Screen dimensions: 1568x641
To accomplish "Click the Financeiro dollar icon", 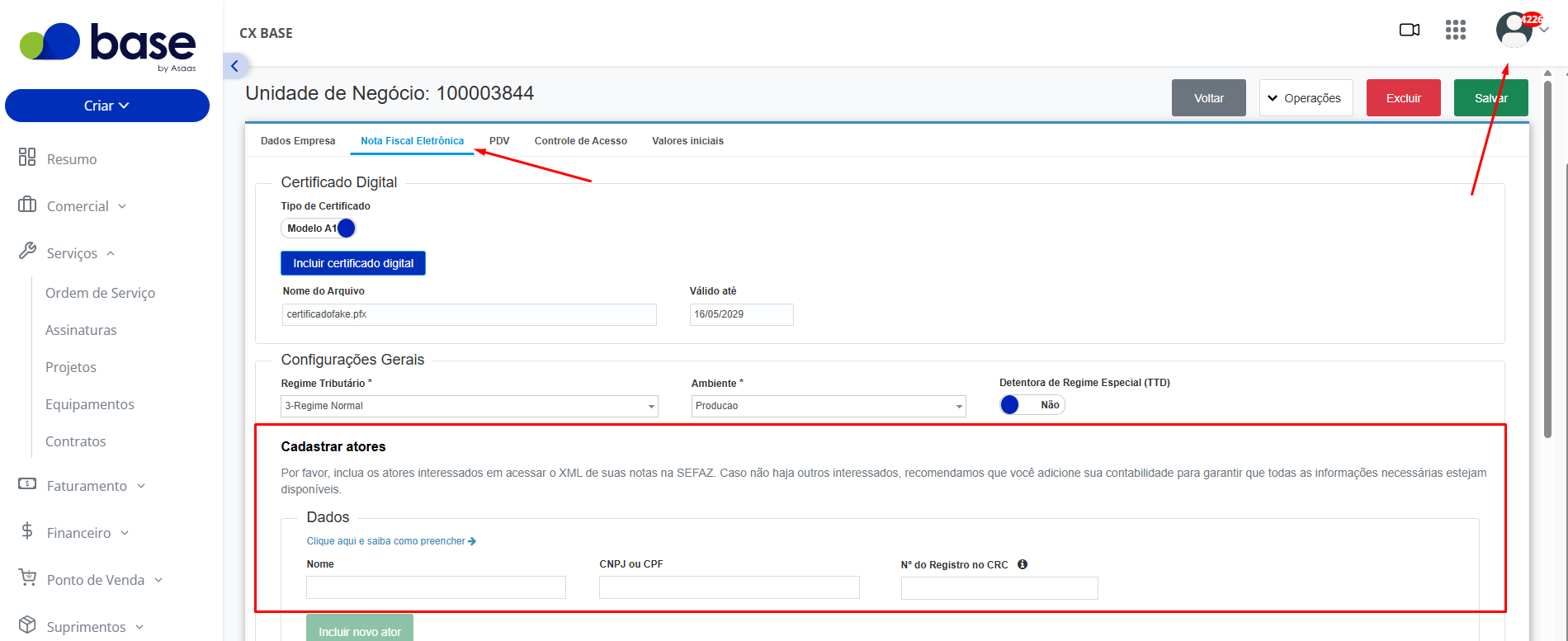I will coord(27,531).
